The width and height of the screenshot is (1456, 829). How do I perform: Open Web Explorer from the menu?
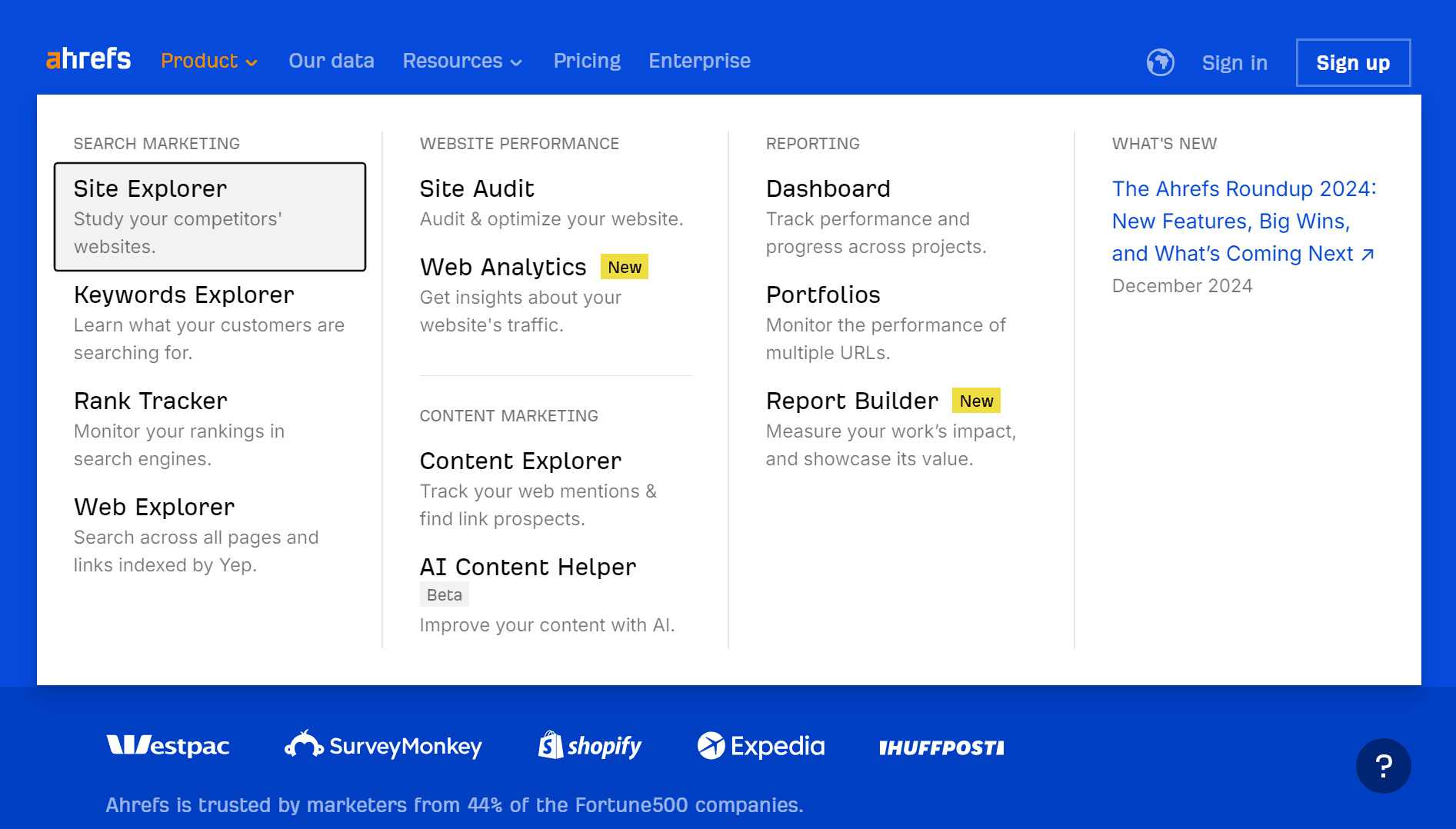210,535
